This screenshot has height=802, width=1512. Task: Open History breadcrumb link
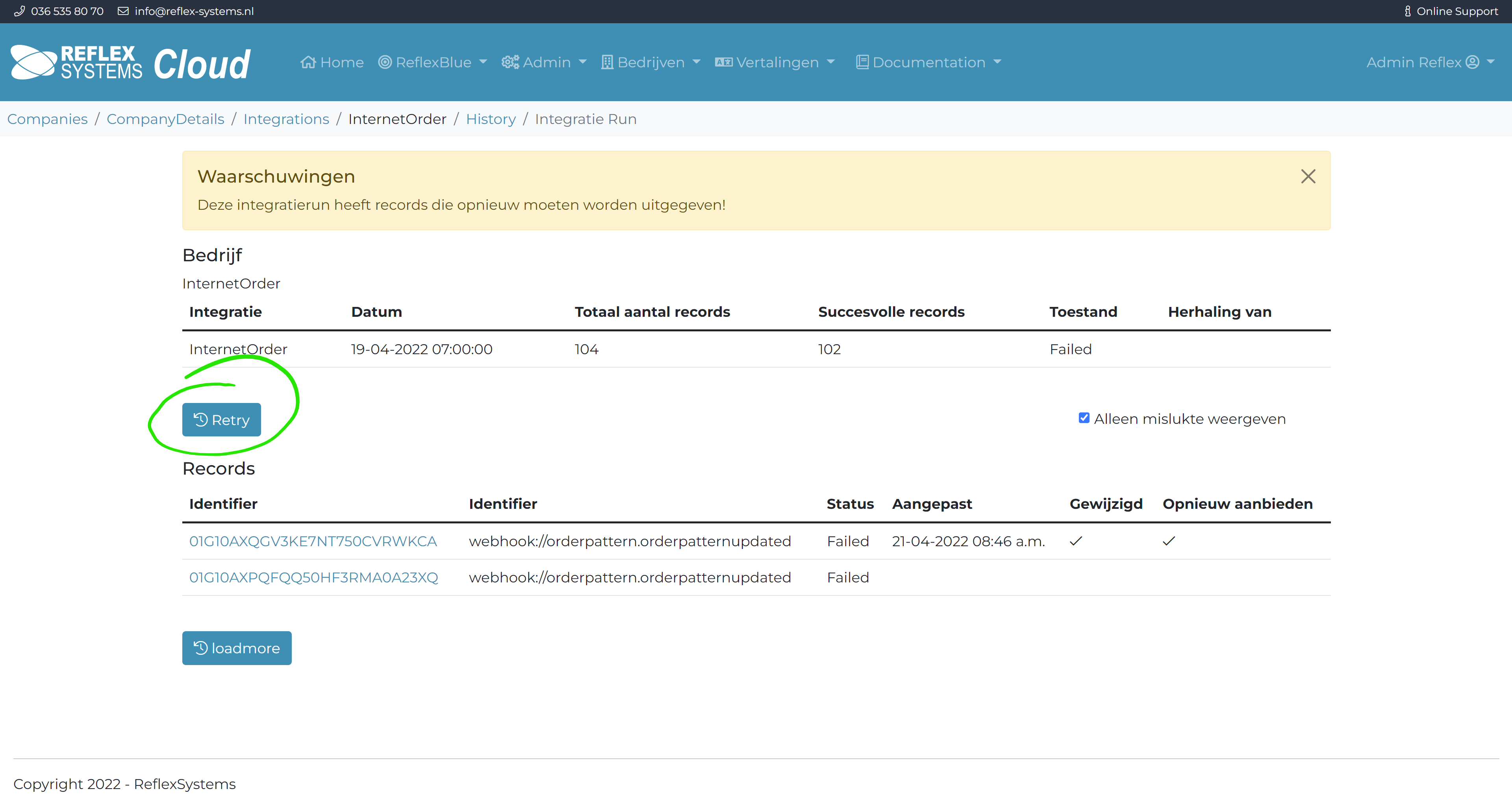(491, 119)
